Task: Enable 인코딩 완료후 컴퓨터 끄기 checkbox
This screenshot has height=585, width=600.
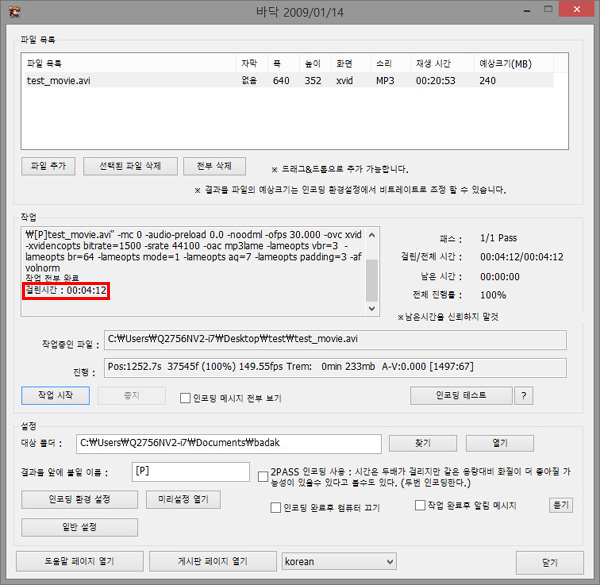Action: pyautogui.click(x=276, y=508)
